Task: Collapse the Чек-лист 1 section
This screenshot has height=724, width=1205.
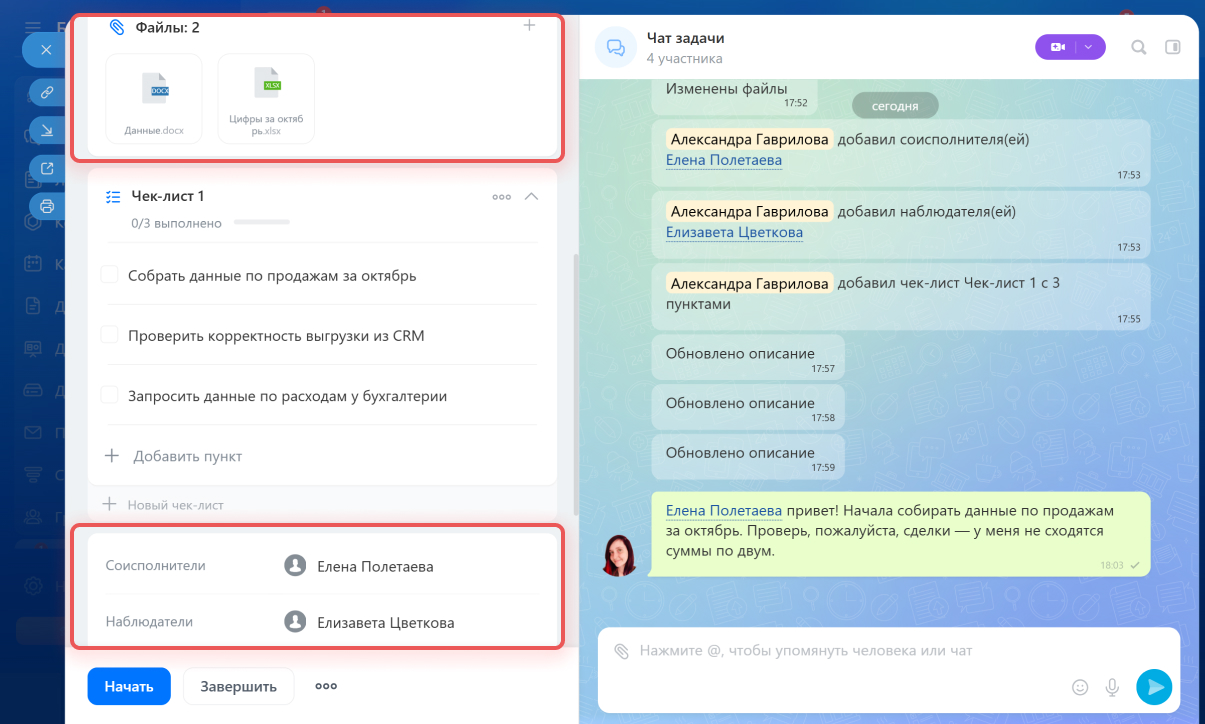Action: (x=532, y=197)
